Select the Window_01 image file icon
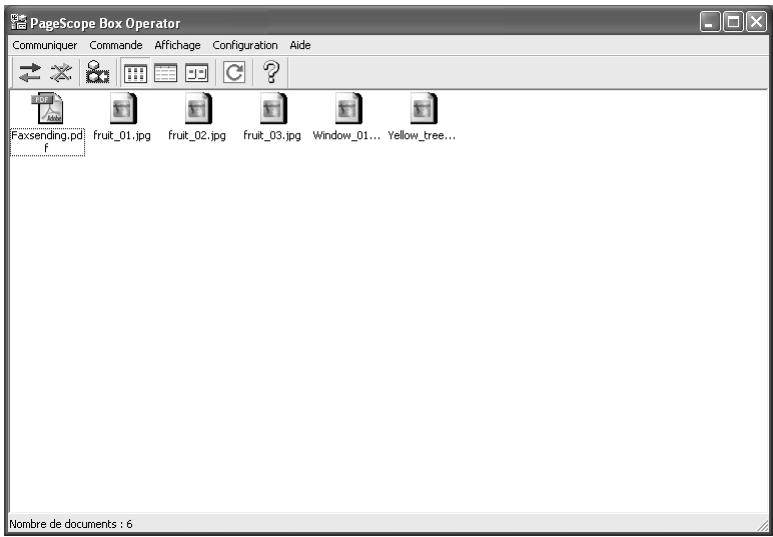The width and height of the screenshot is (773, 537). pyautogui.click(x=348, y=108)
